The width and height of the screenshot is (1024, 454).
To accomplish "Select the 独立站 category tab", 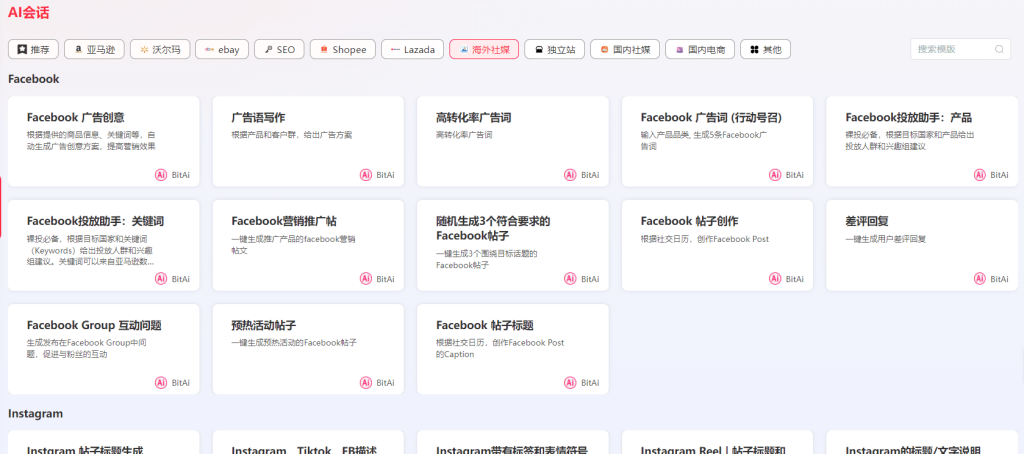I will (x=554, y=49).
